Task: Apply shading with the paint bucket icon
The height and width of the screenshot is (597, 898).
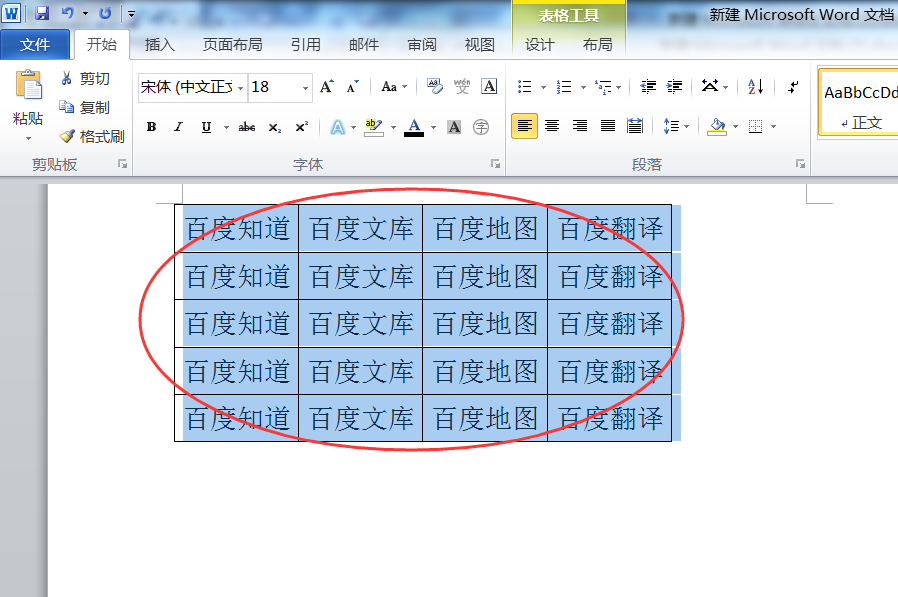Action: [x=716, y=126]
